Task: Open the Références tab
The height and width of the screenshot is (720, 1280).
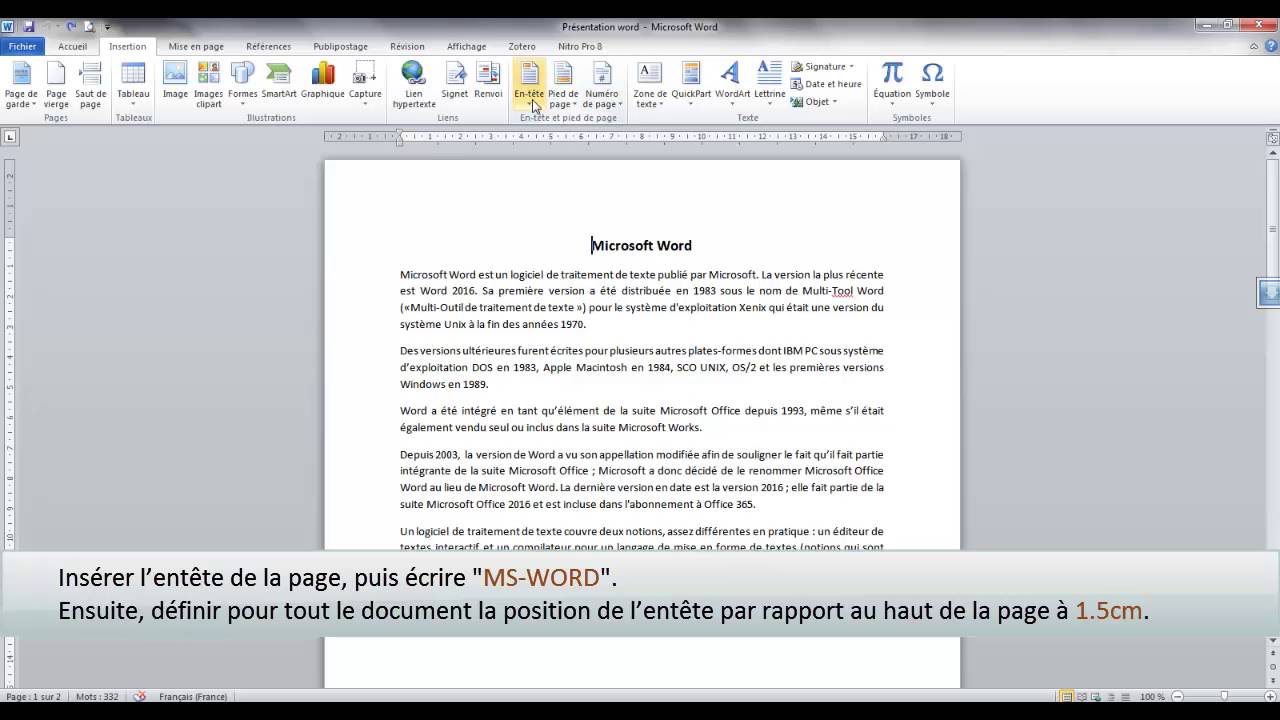Action: point(268,46)
